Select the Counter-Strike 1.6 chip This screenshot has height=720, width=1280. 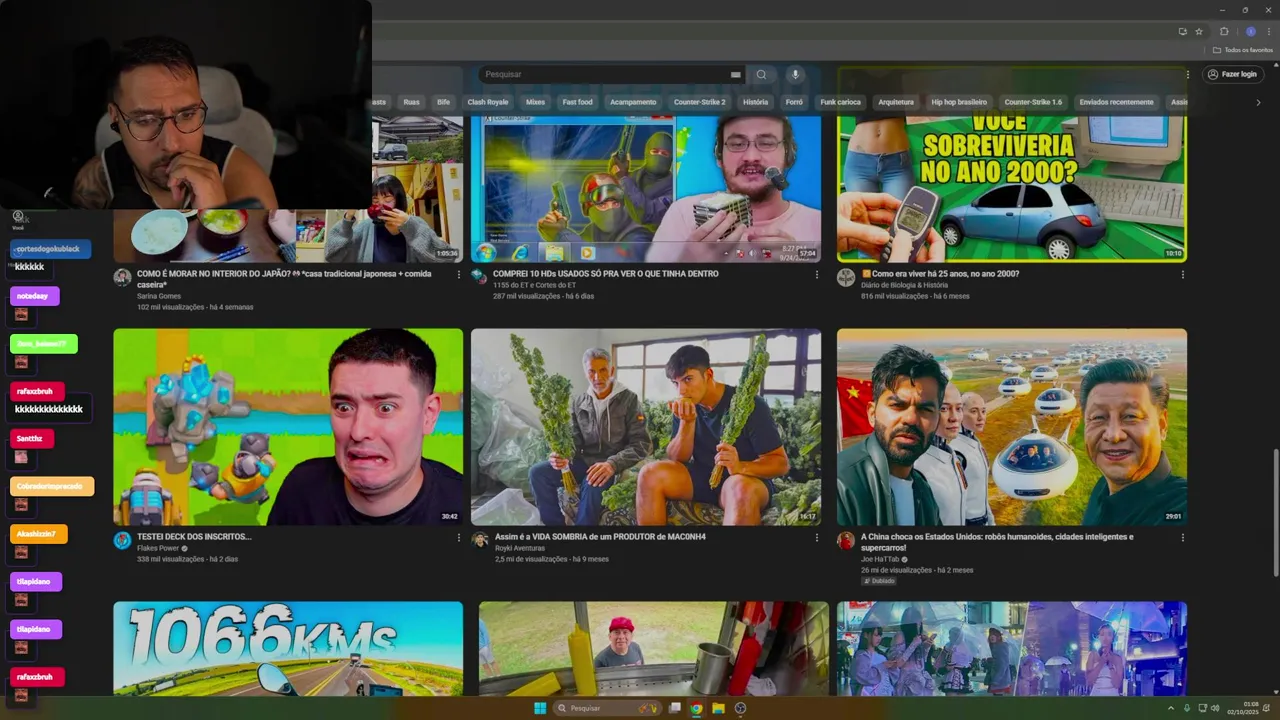(1033, 102)
